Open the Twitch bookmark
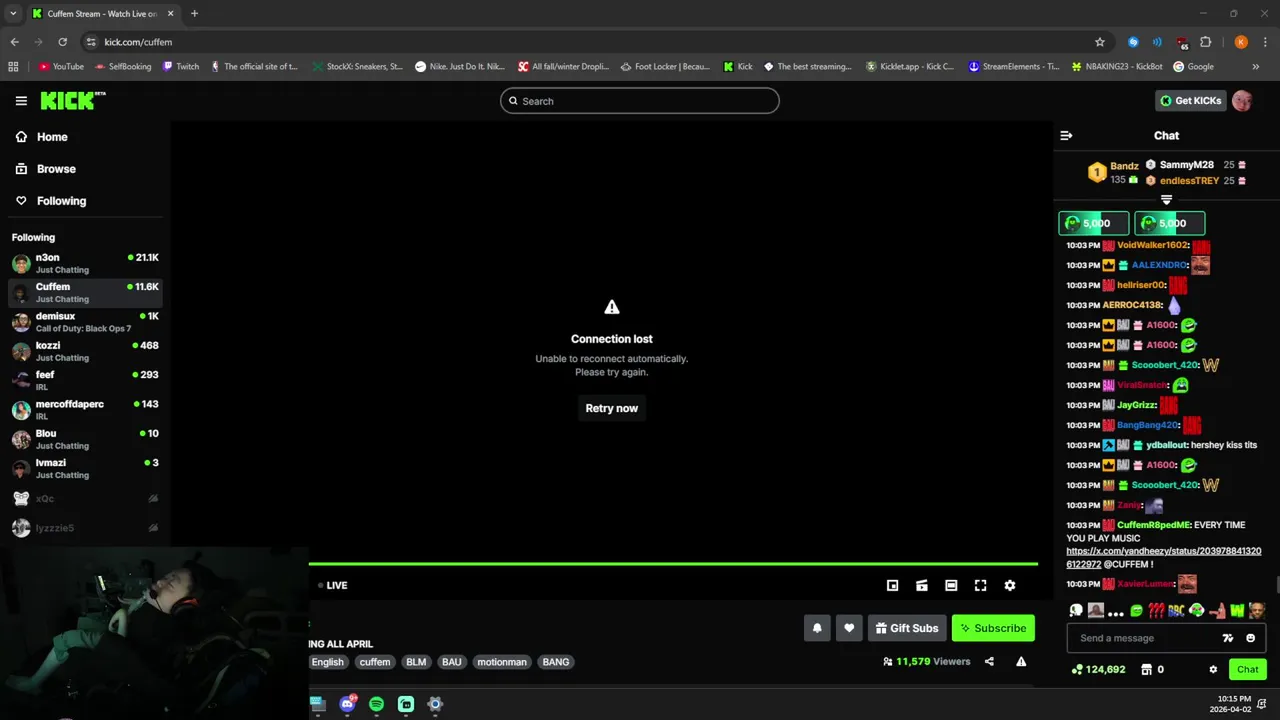 point(180,67)
